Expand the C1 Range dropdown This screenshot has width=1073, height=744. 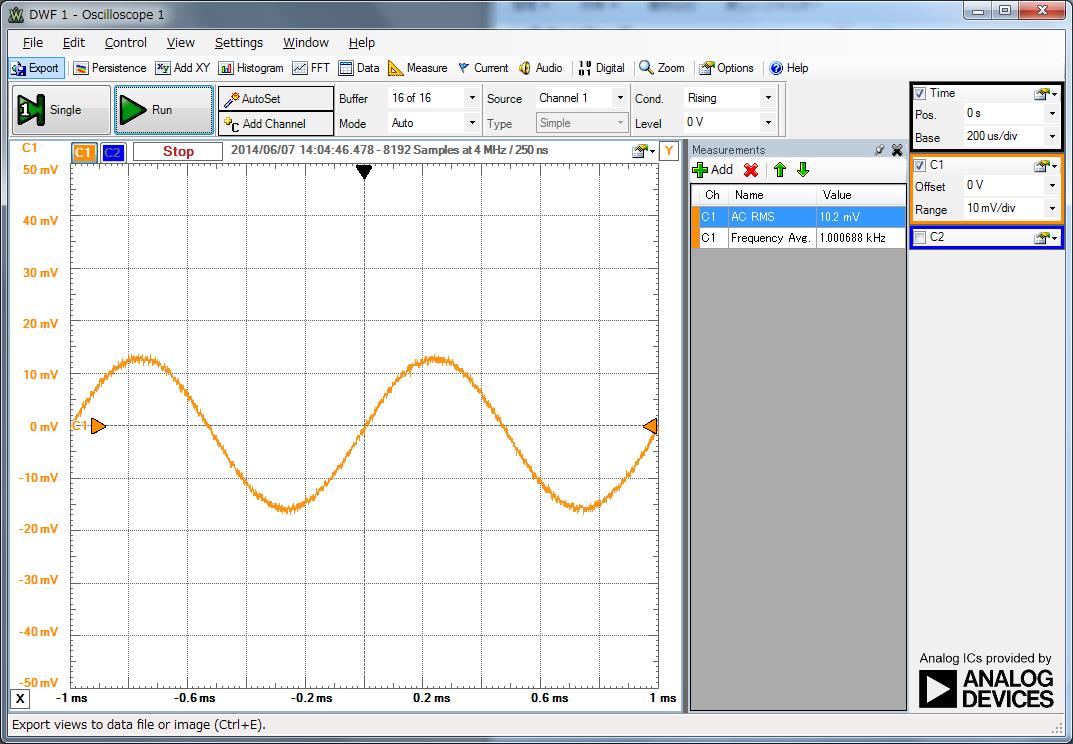(1051, 209)
